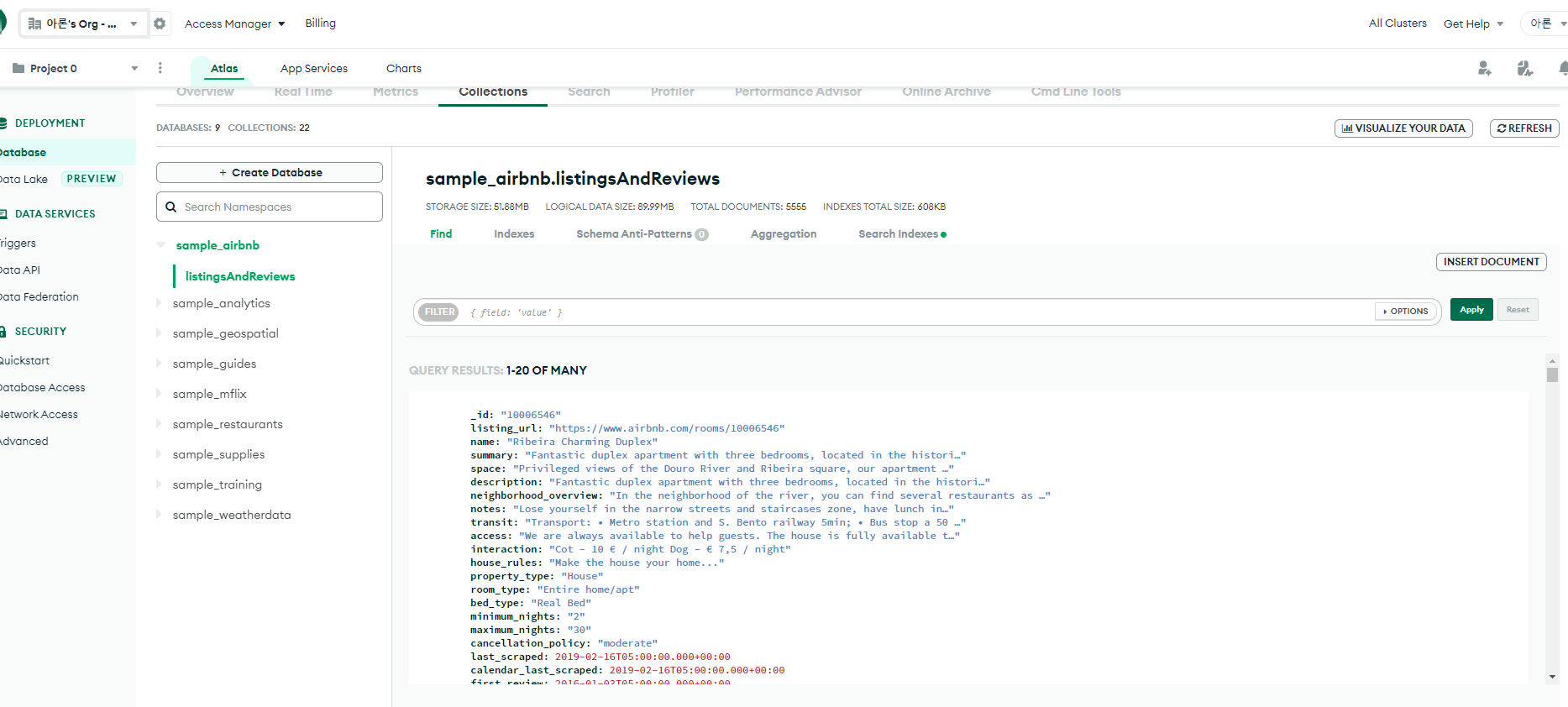1568x707 pixels.
Task: Expand the sample_mflix database
Action: pyautogui.click(x=160, y=394)
